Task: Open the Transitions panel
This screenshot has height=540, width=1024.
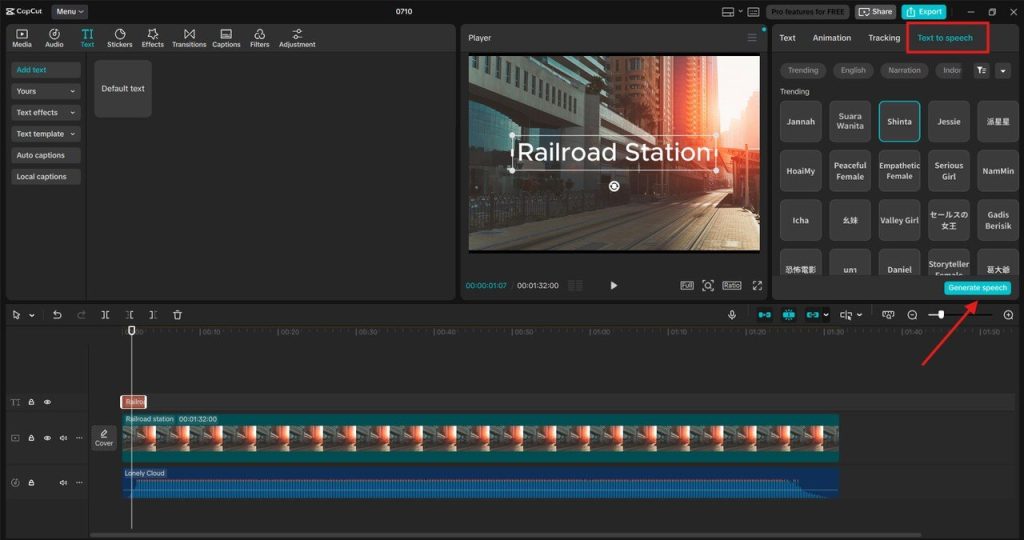Action: pos(189,38)
